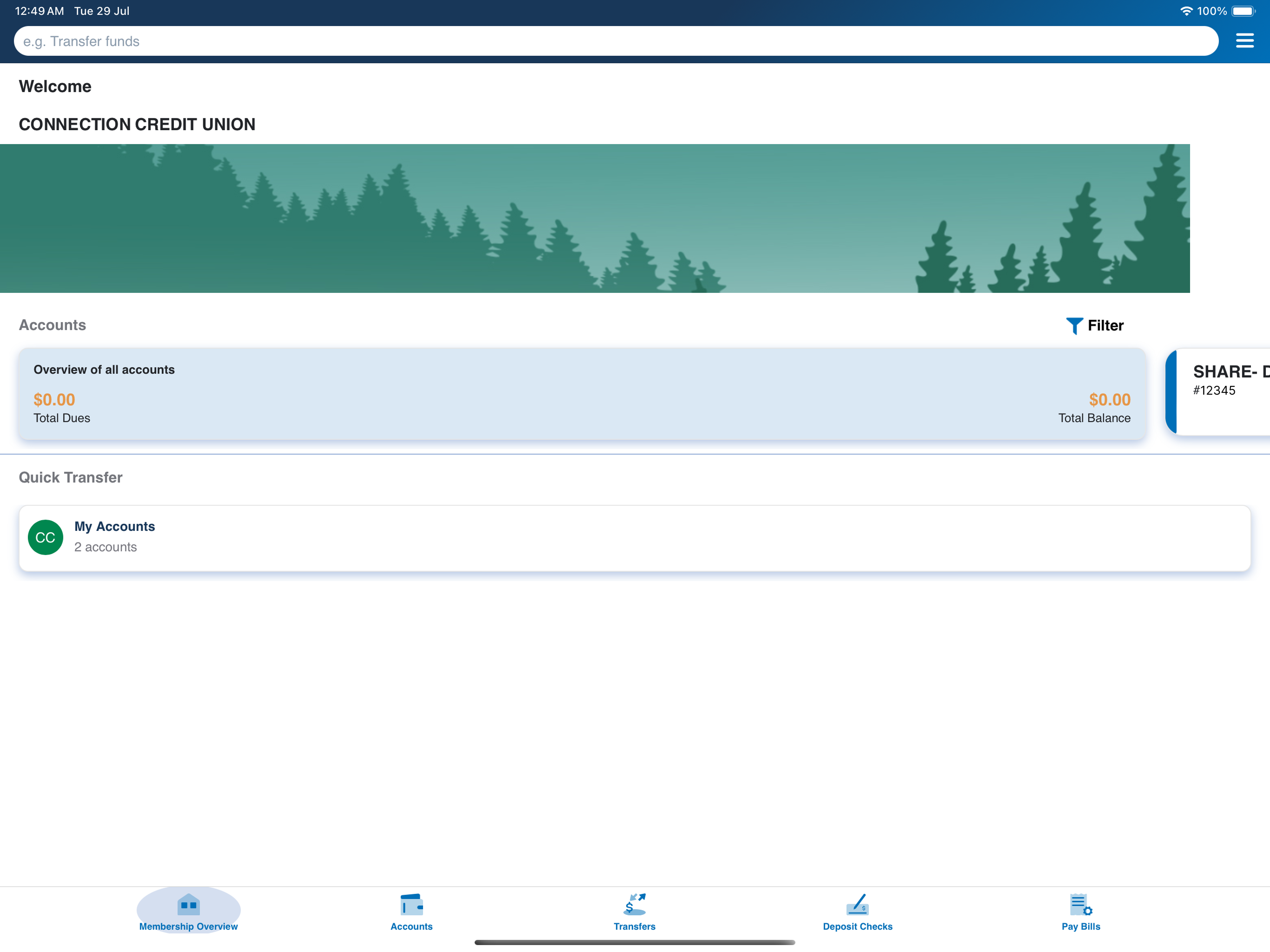Click the battery status icon

pos(1244,11)
